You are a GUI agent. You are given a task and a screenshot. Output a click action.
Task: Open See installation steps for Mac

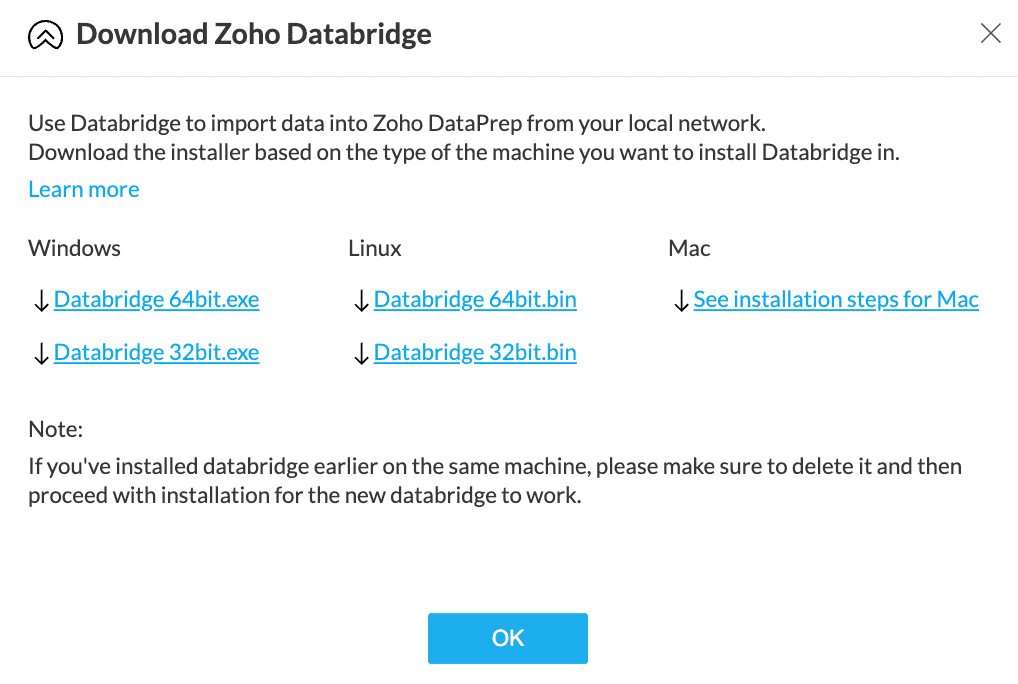pos(836,300)
